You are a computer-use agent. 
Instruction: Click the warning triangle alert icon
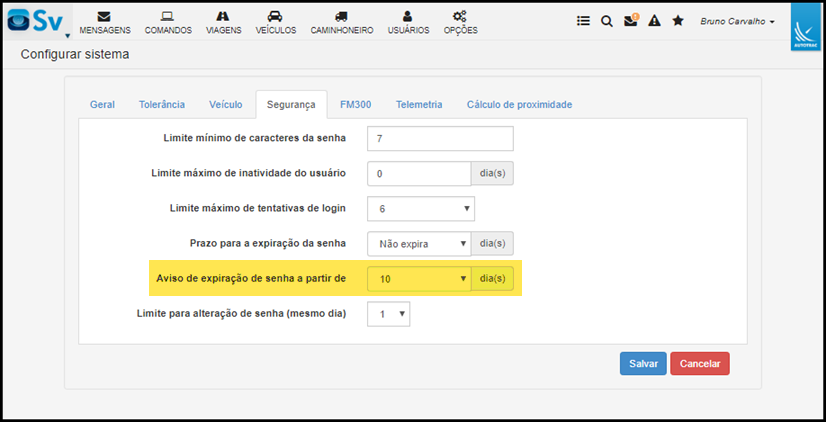coord(654,21)
